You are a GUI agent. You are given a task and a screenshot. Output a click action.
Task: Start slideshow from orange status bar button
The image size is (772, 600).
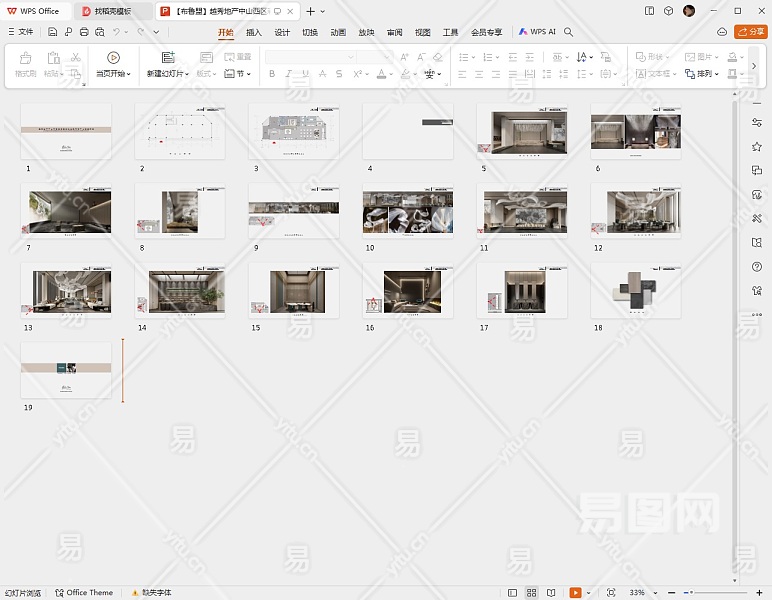coord(575,593)
